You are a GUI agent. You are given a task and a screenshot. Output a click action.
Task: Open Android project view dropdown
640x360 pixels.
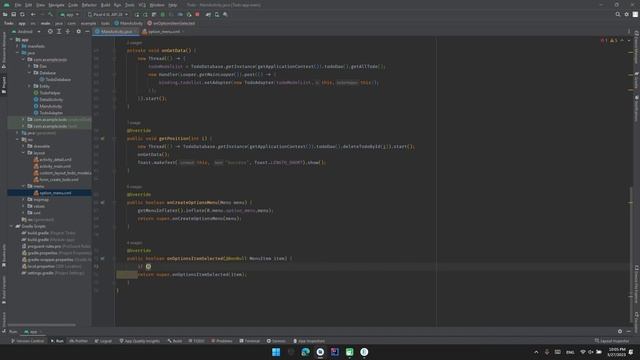click(26, 31)
